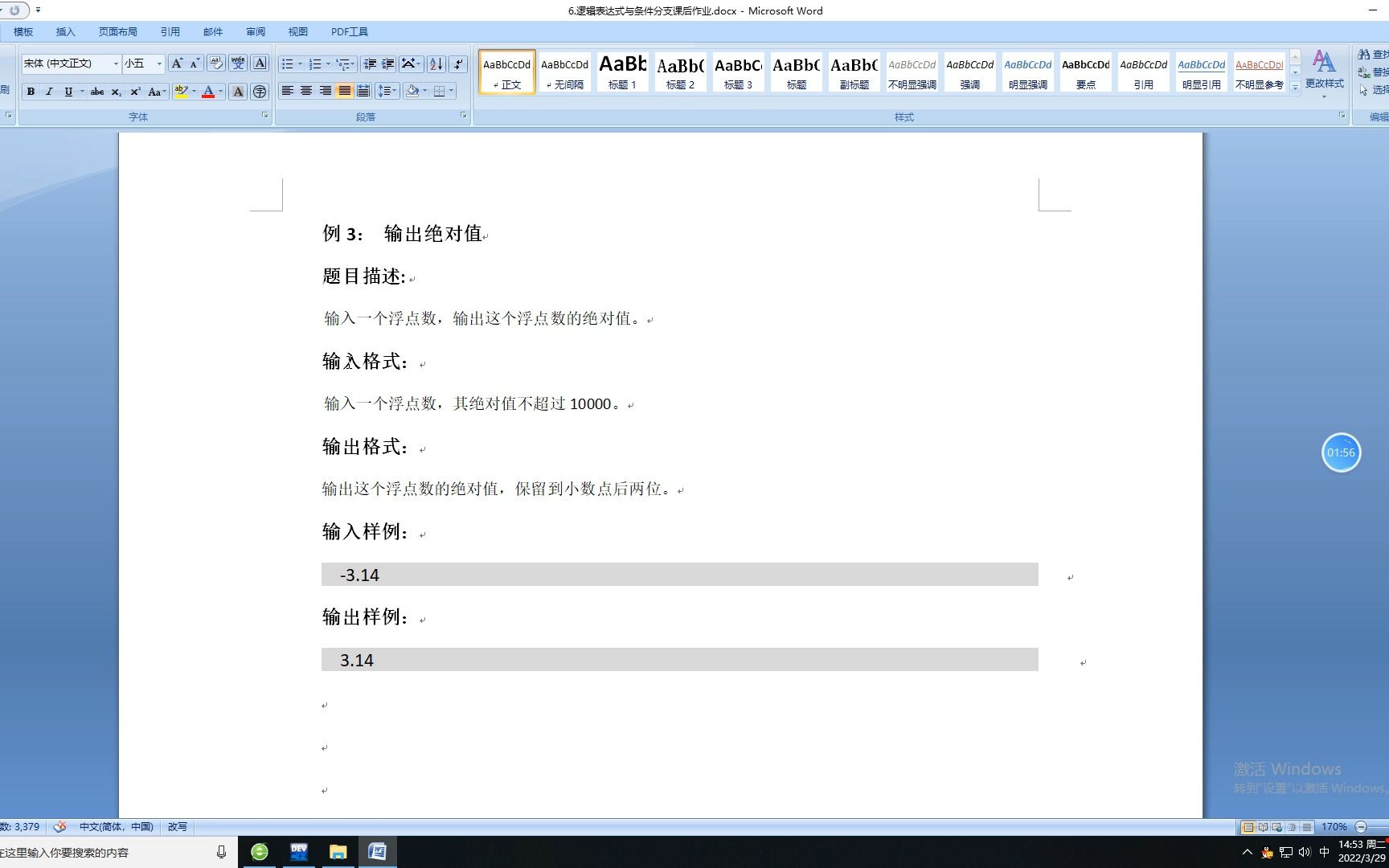Click the Superscript icon

tap(134, 91)
